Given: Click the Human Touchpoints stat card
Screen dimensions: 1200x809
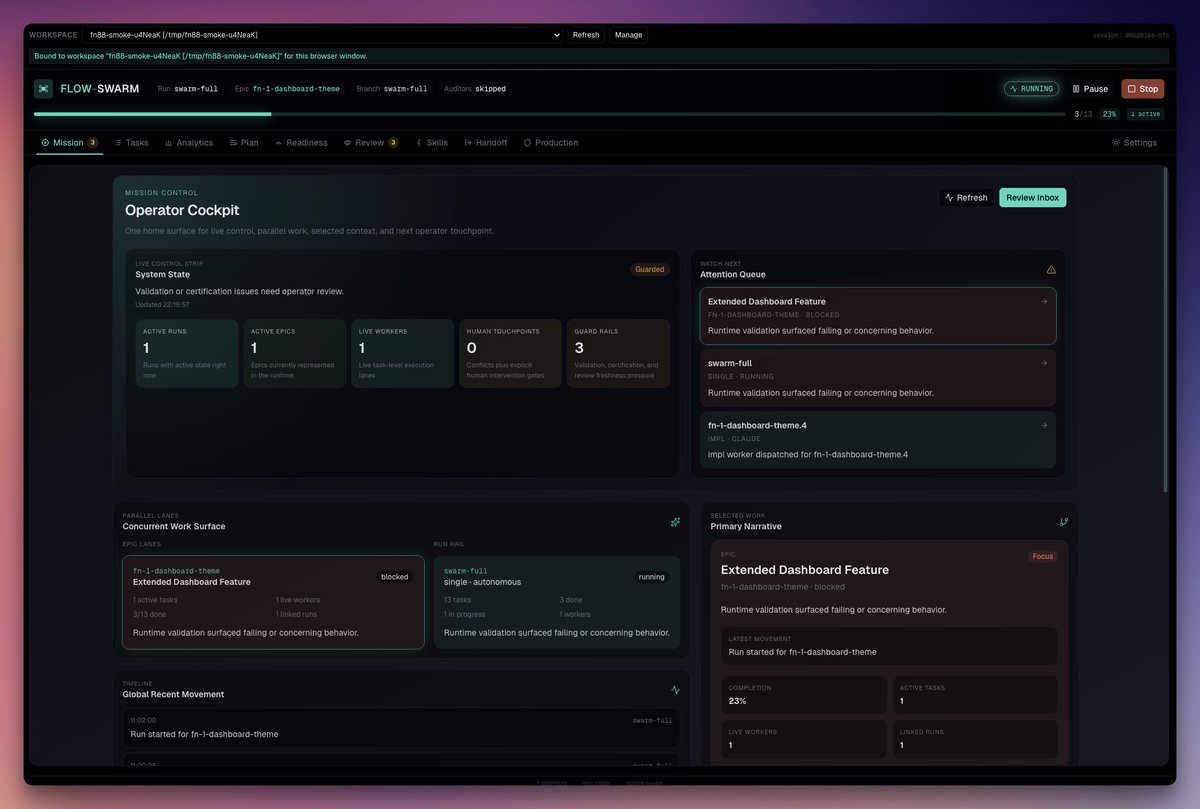Looking at the screenshot, I should pyautogui.click(x=511, y=354).
